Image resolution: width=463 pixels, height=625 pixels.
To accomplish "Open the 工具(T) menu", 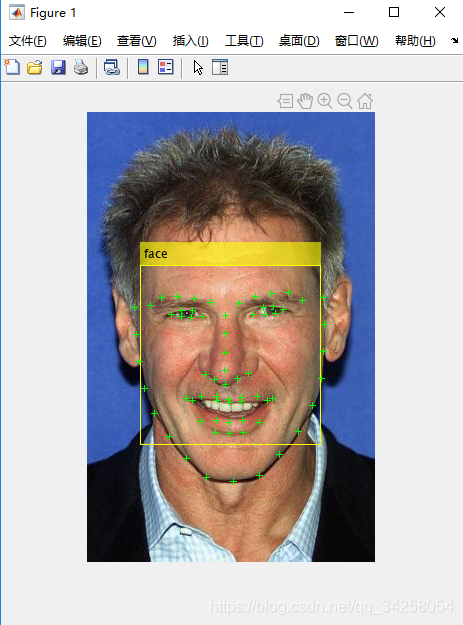I will point(244,41).
